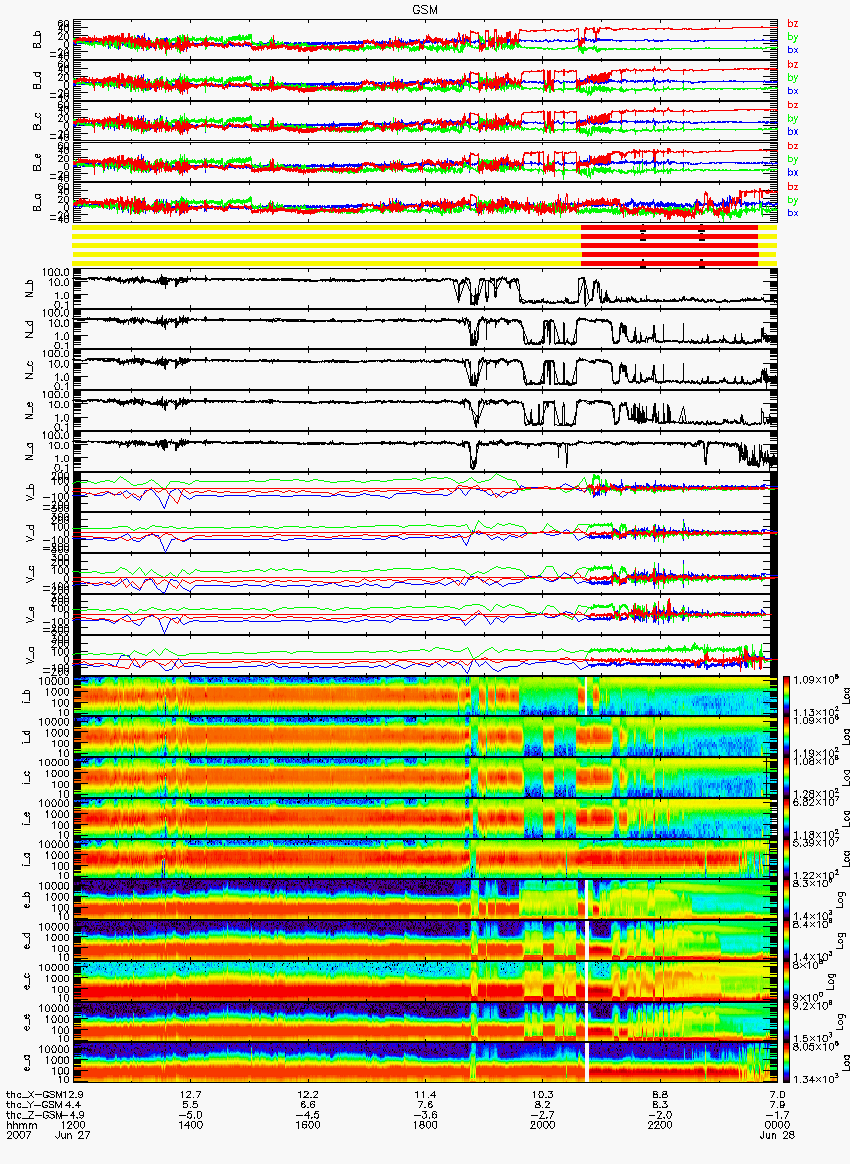Viewport: 850px width, 1164px height.
Task: Select the bx legend of B_e panel
Action: pos(793,172)
